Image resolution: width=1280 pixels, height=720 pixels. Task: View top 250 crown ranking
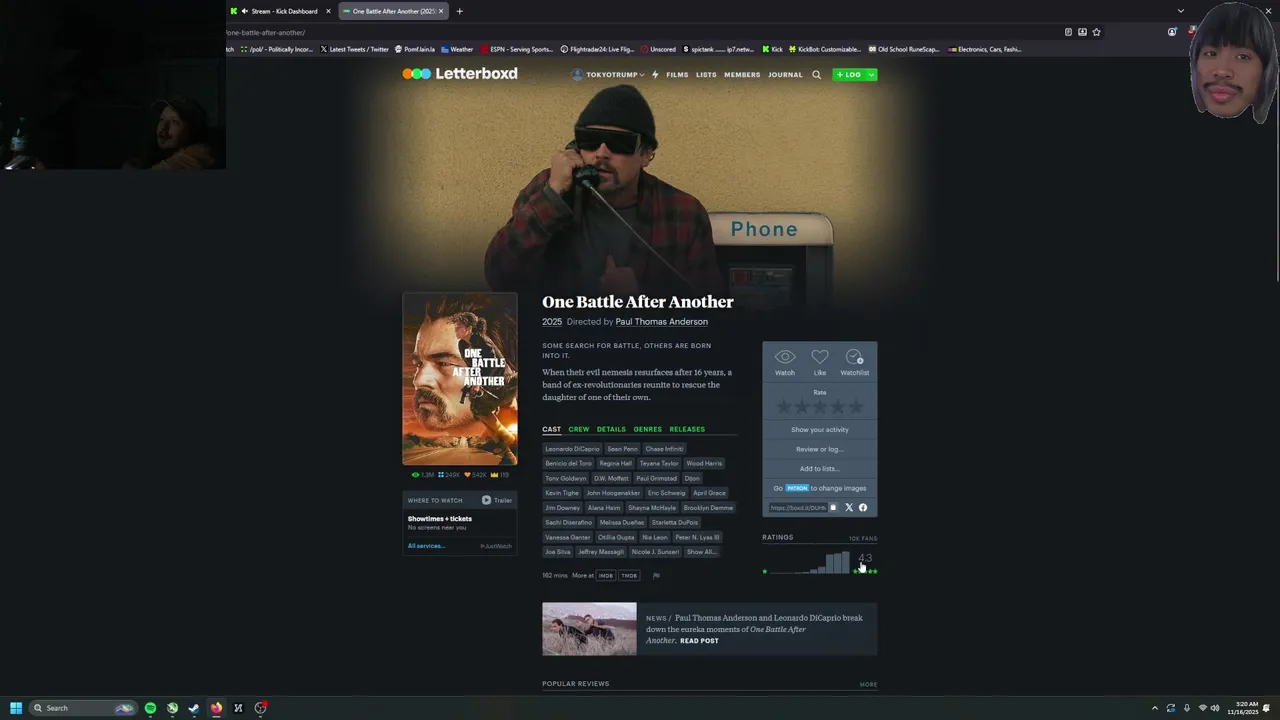pyautogui.click(x=500, y=475)
